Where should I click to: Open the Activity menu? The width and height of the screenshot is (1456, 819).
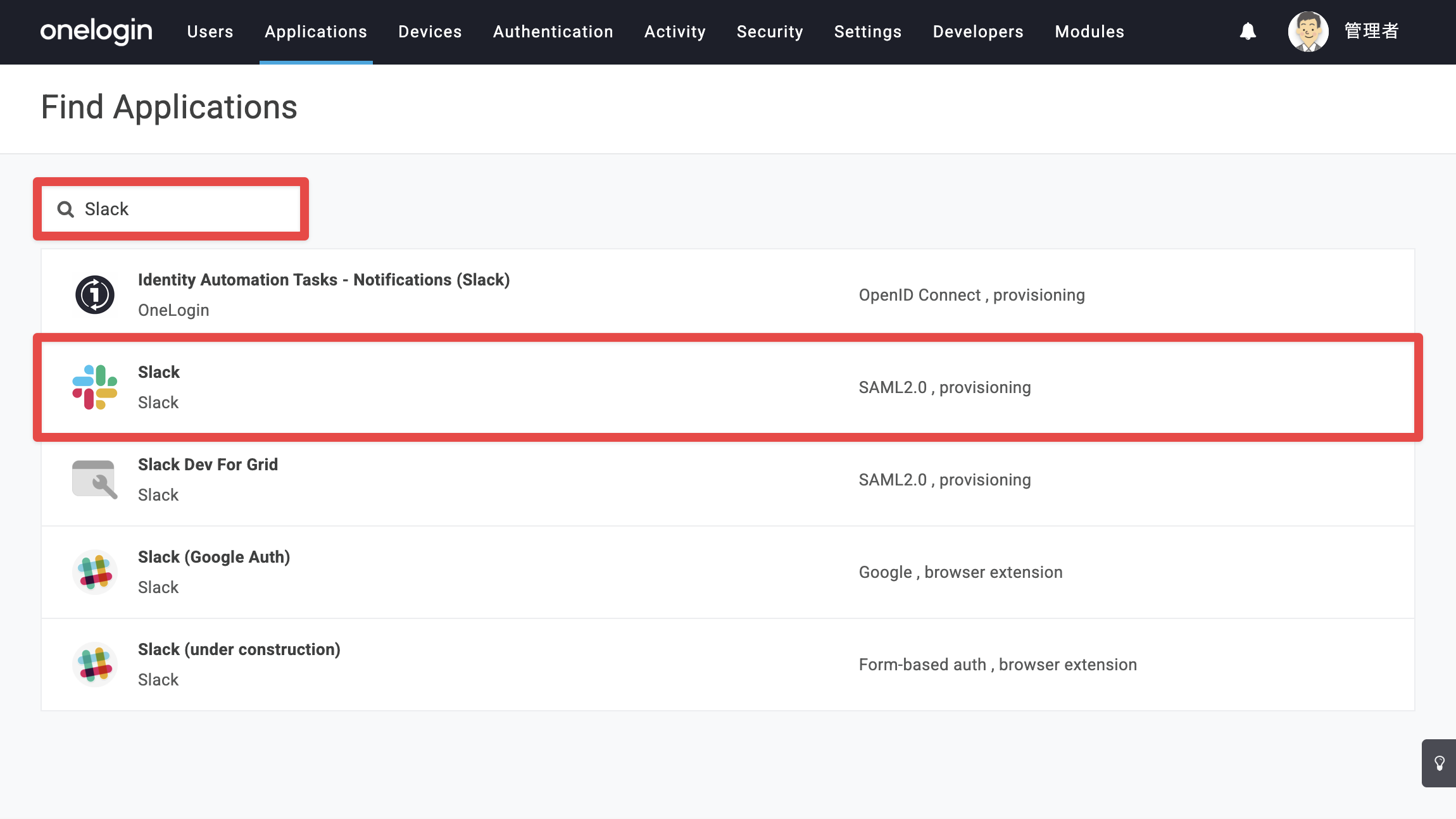[x=675, y=32]
